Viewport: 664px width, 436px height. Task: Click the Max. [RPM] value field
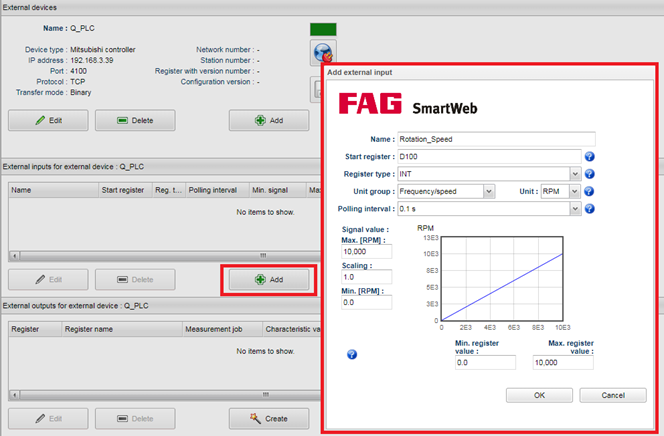pyautogui.click(x=366, y=251)
